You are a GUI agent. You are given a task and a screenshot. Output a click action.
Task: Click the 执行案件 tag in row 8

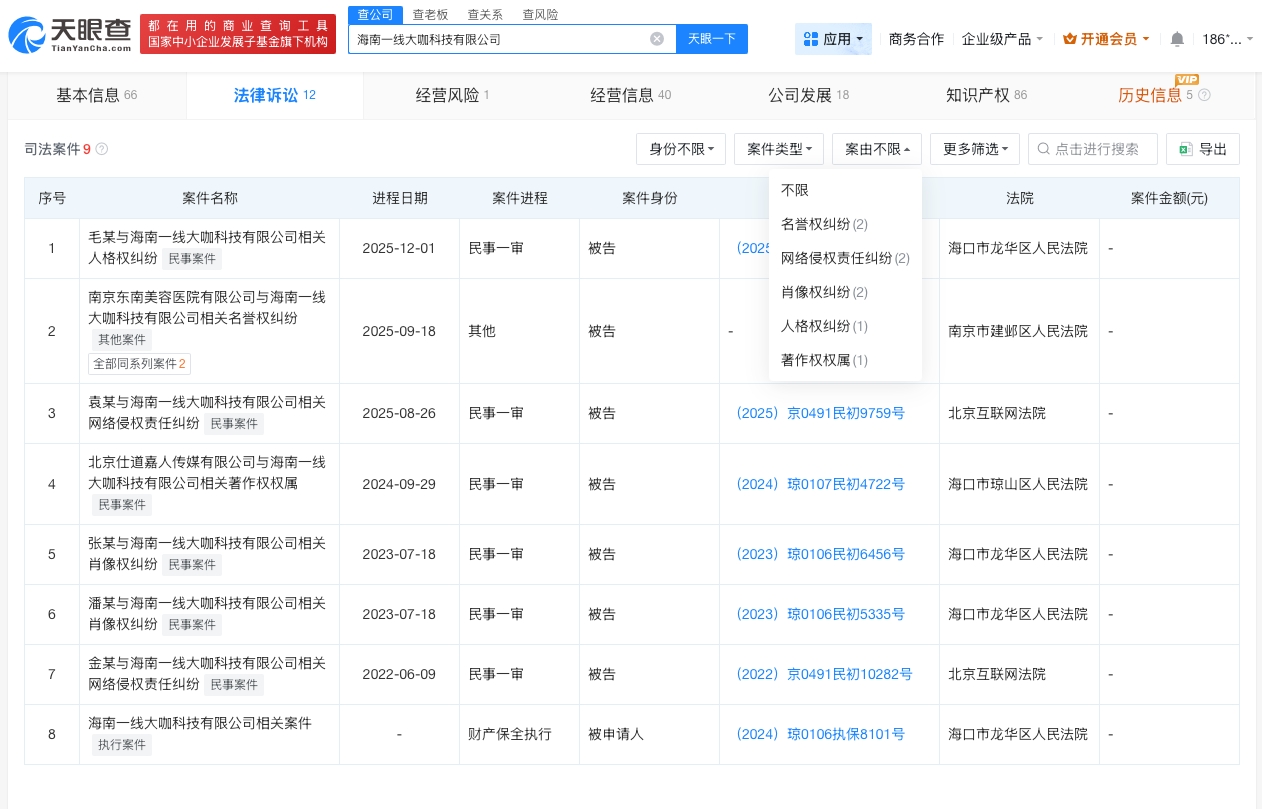121,745
